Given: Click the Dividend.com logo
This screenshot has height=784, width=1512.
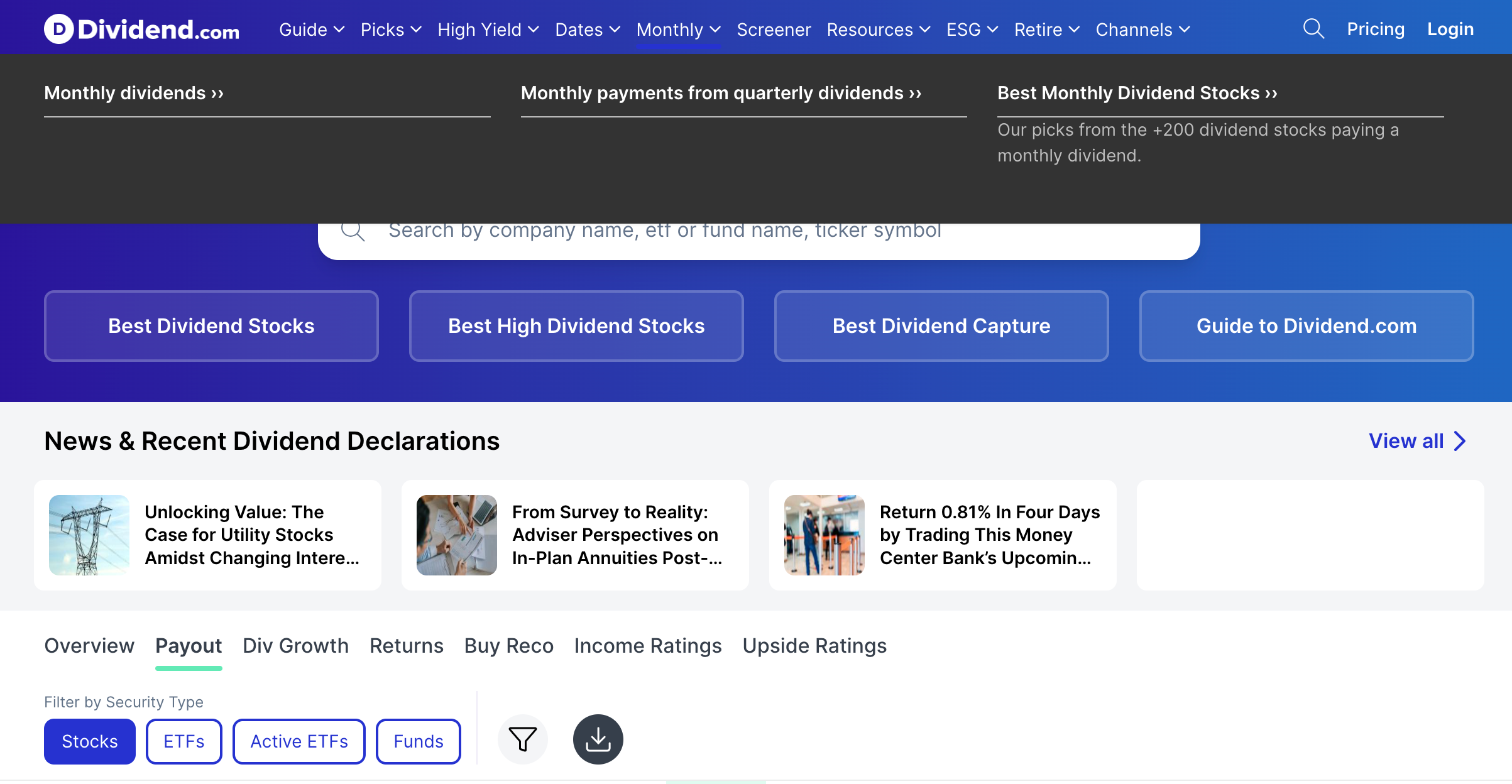Looking at the screenshot, I should click(x=141, y=29).
